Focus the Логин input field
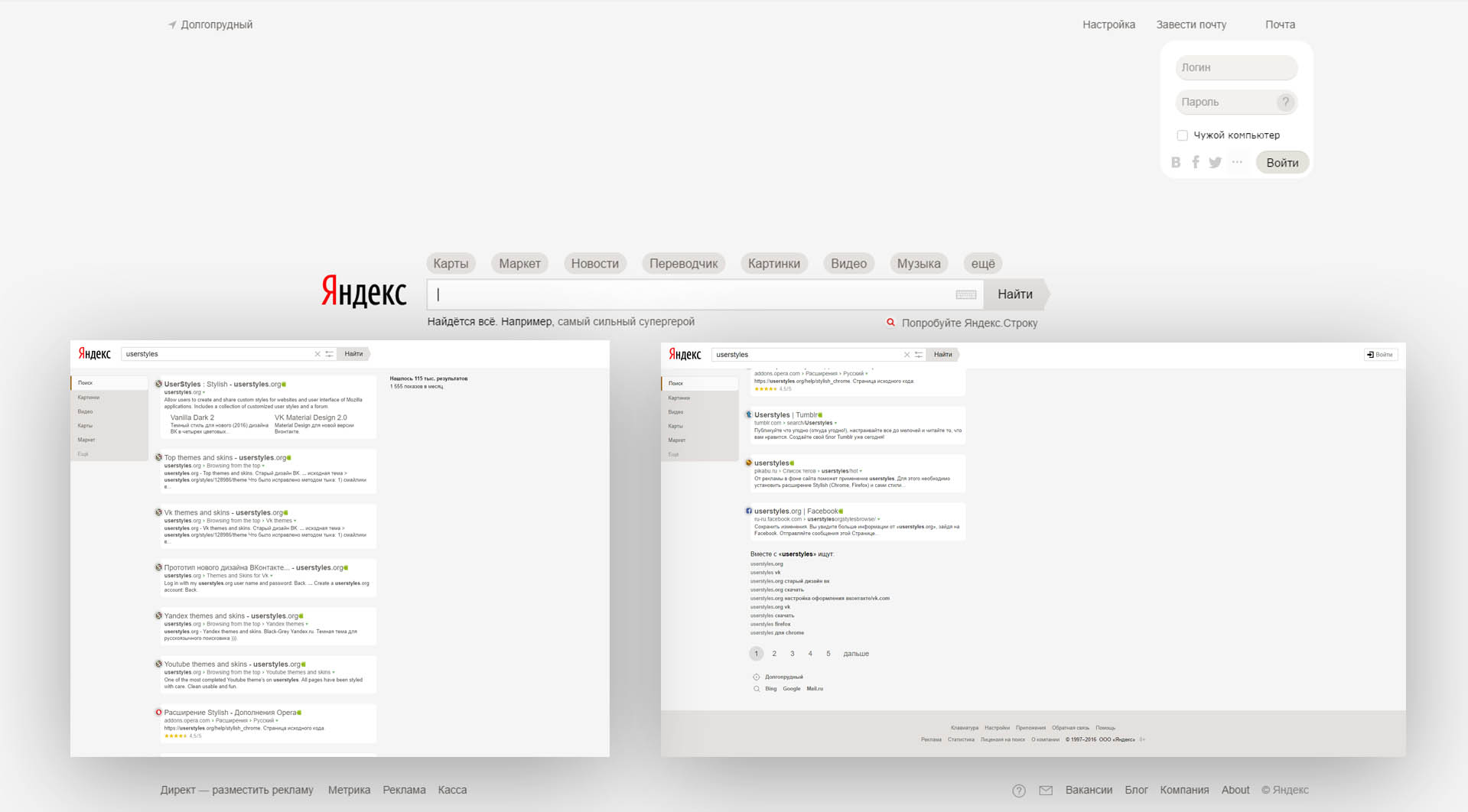This screenshot has height=812, width=1468. [x=1236, y=67]
